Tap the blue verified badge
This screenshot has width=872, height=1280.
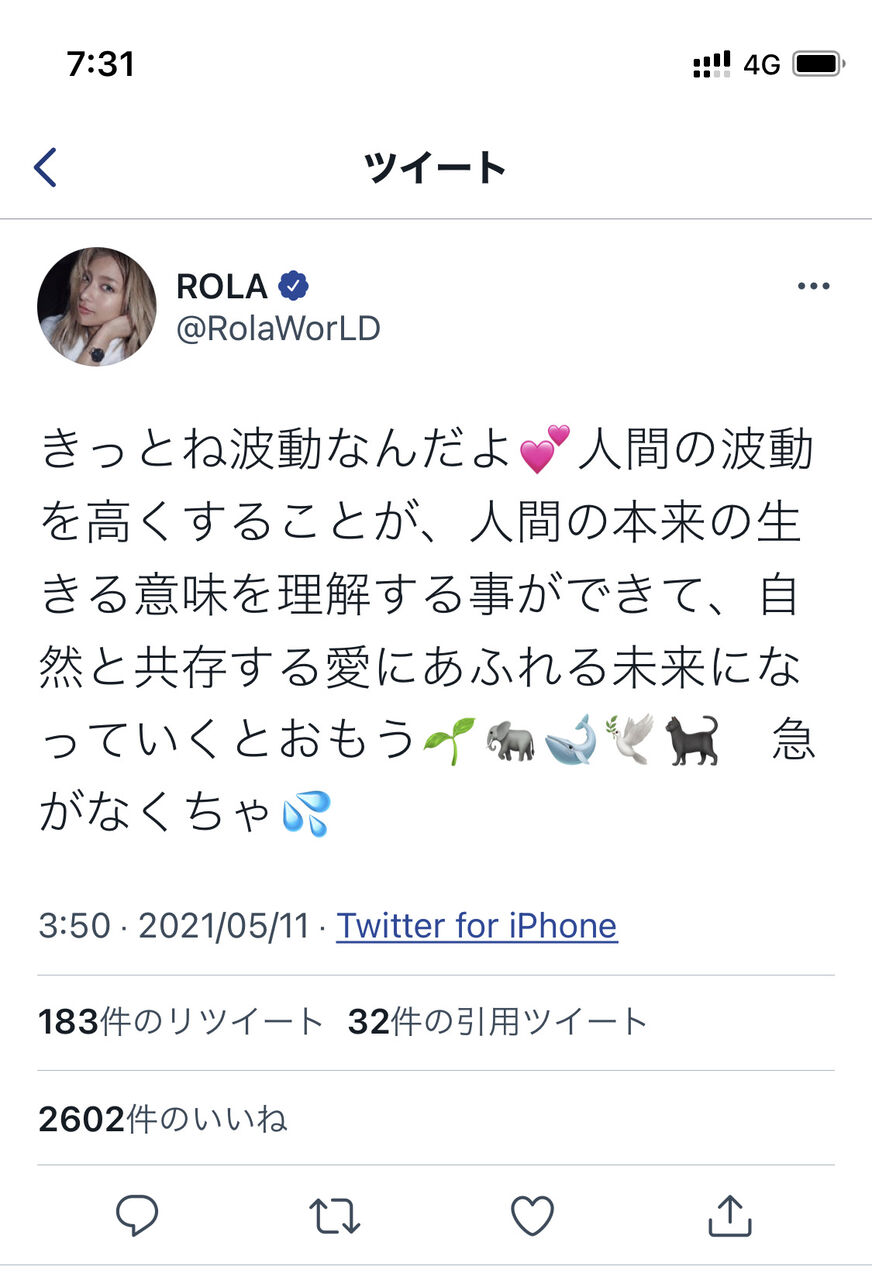293,287
